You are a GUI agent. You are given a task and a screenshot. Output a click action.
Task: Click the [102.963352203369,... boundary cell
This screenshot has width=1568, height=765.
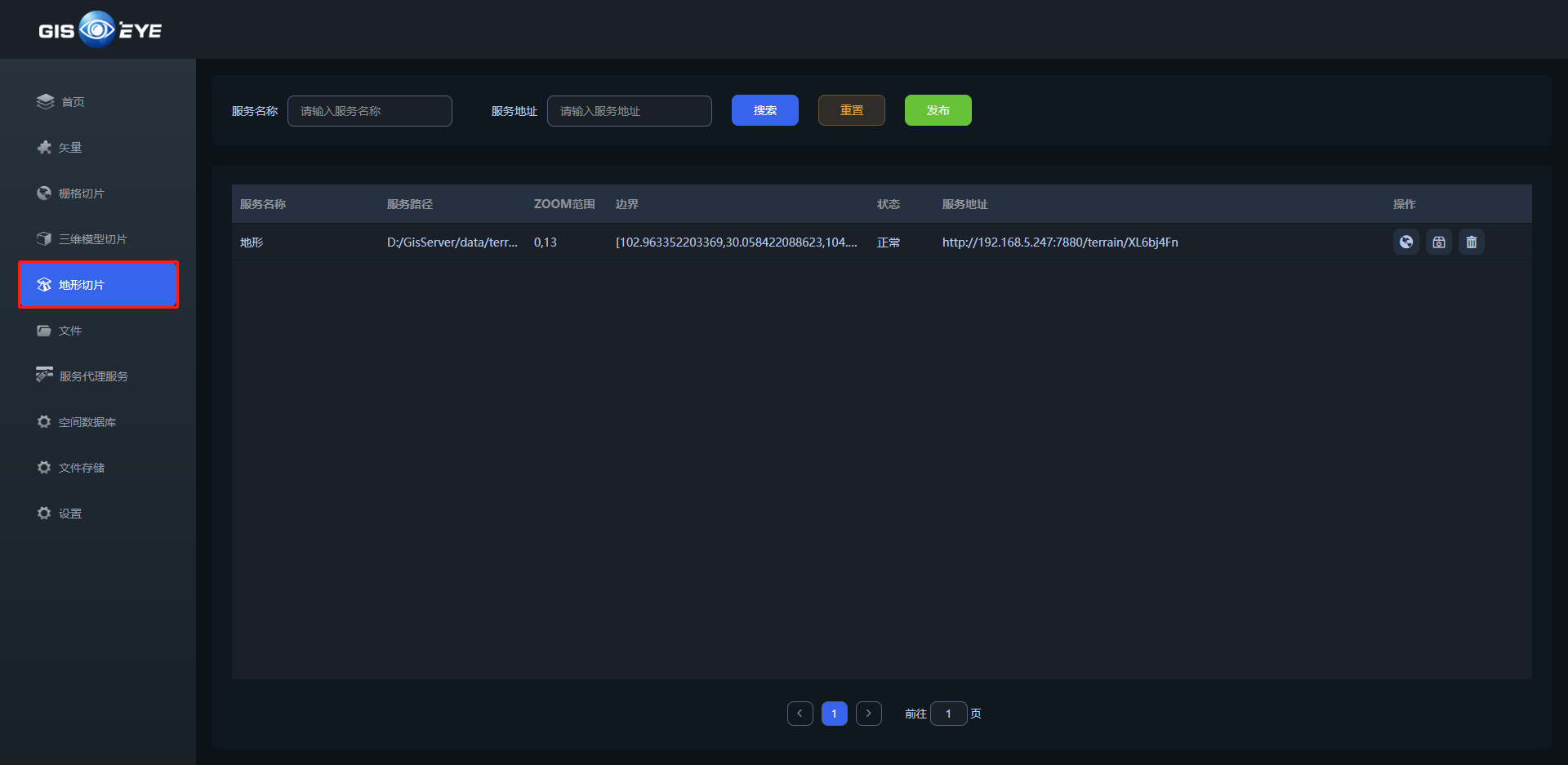[x=737, y=242]
